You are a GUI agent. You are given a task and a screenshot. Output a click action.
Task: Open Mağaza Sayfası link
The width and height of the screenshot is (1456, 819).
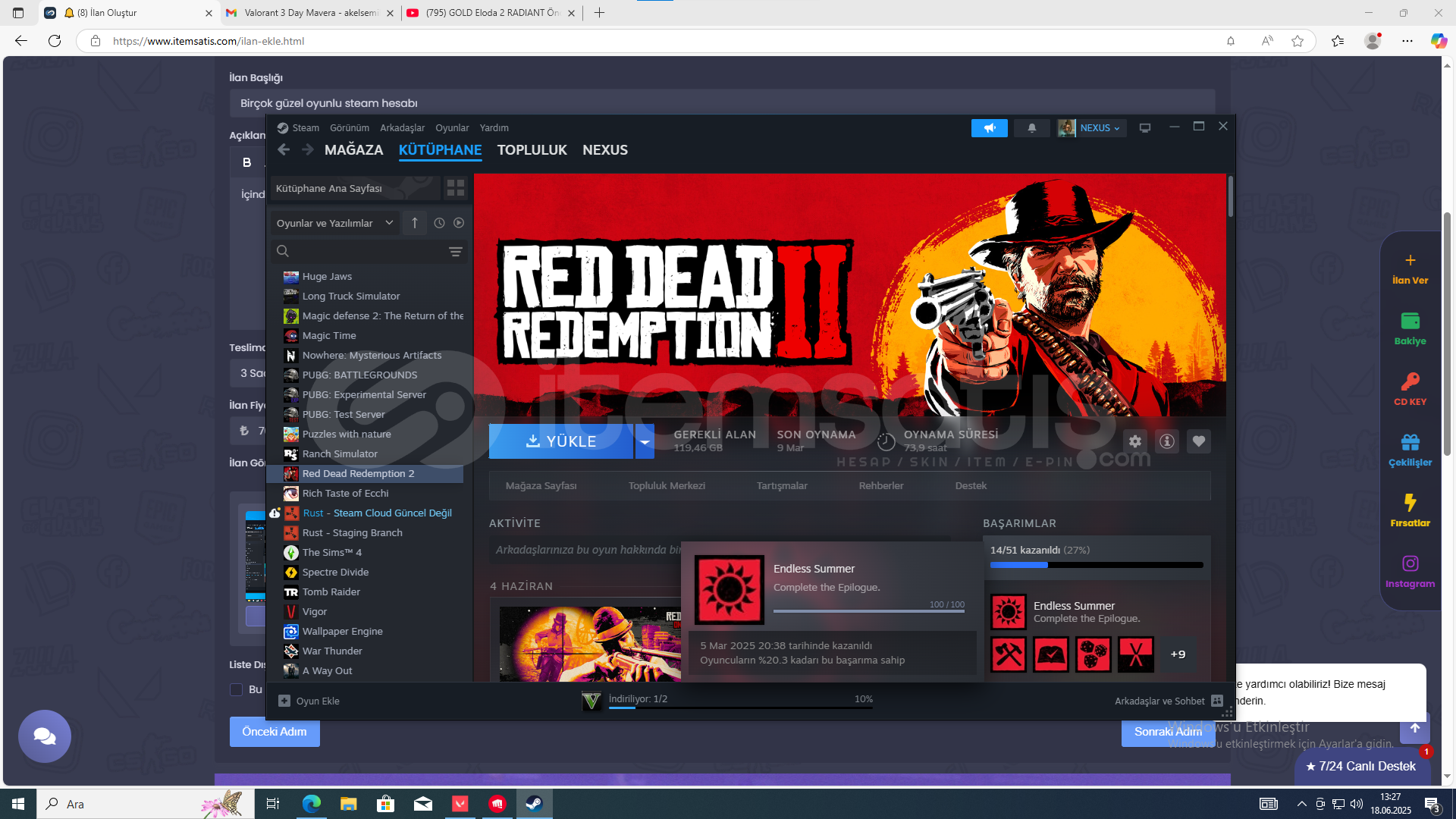(x=541, y=486)
